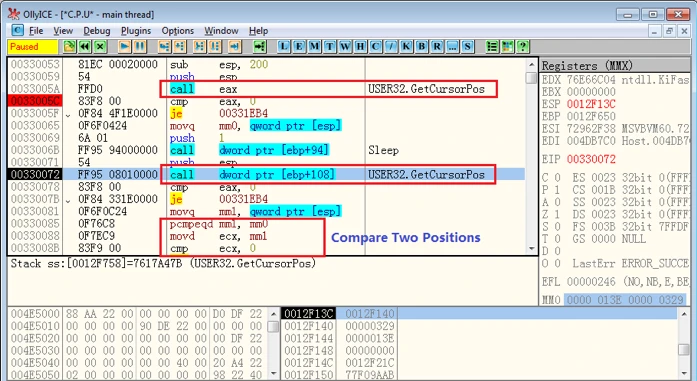The height and width of the screenshot is (381, 697).
Task: Open the Plugins menu
Action: (x=136, y=31)
